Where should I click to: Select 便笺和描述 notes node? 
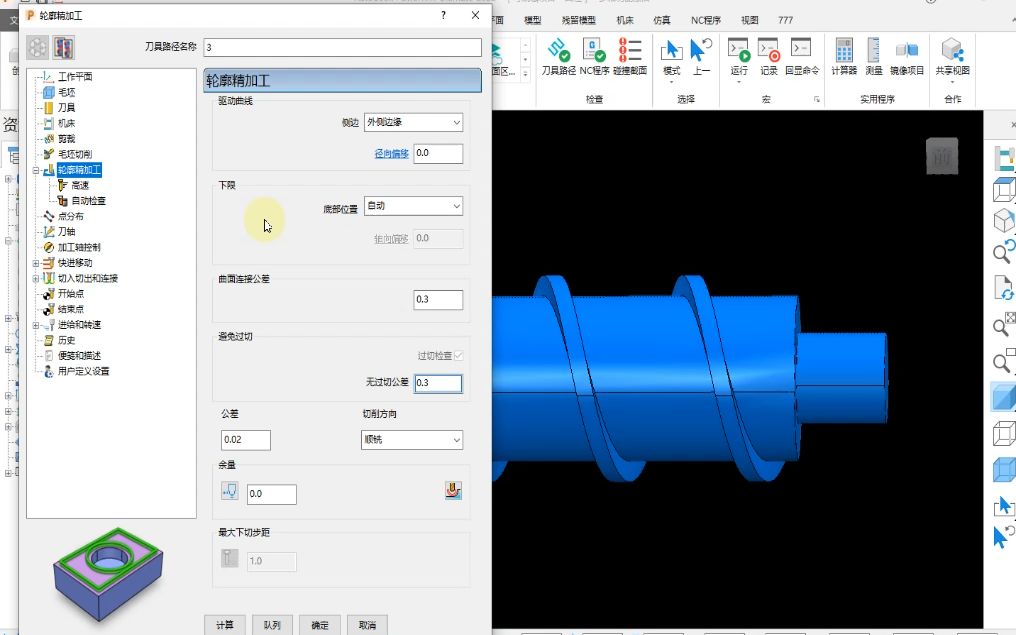click(78, 356)
